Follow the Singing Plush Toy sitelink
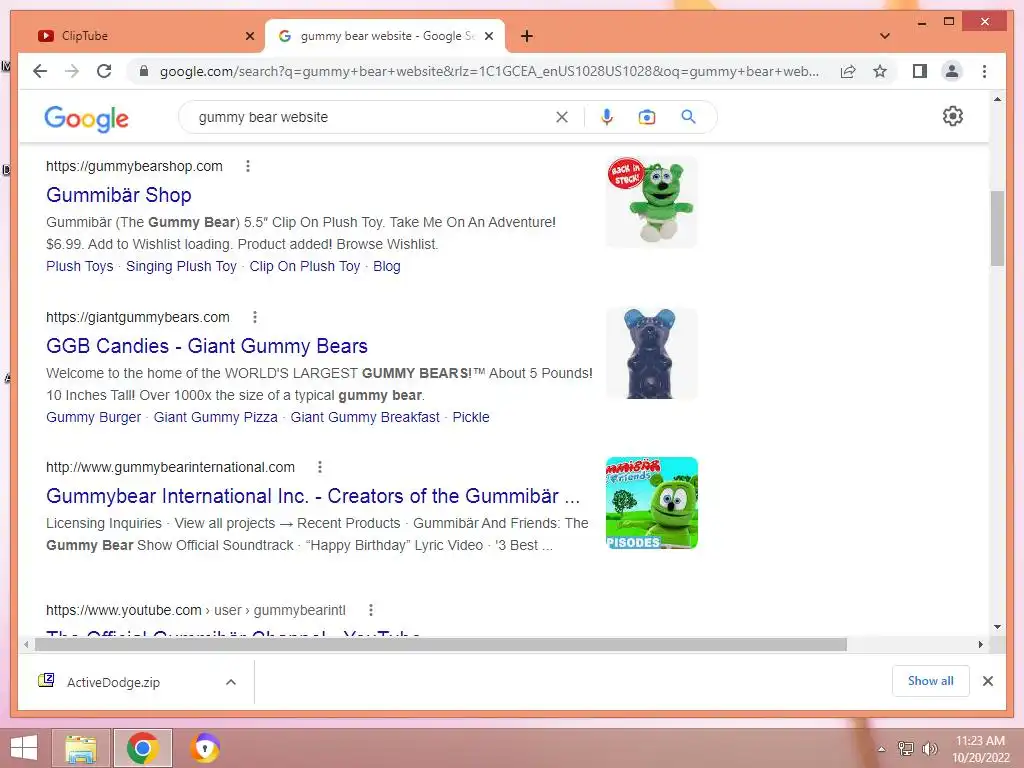Viewport: 1024px width, 768px height. tap(181, 266)
